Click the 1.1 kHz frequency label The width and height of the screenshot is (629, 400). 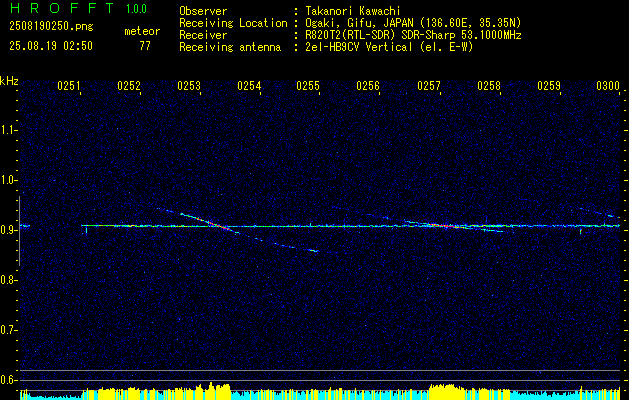tap(7, 130)
